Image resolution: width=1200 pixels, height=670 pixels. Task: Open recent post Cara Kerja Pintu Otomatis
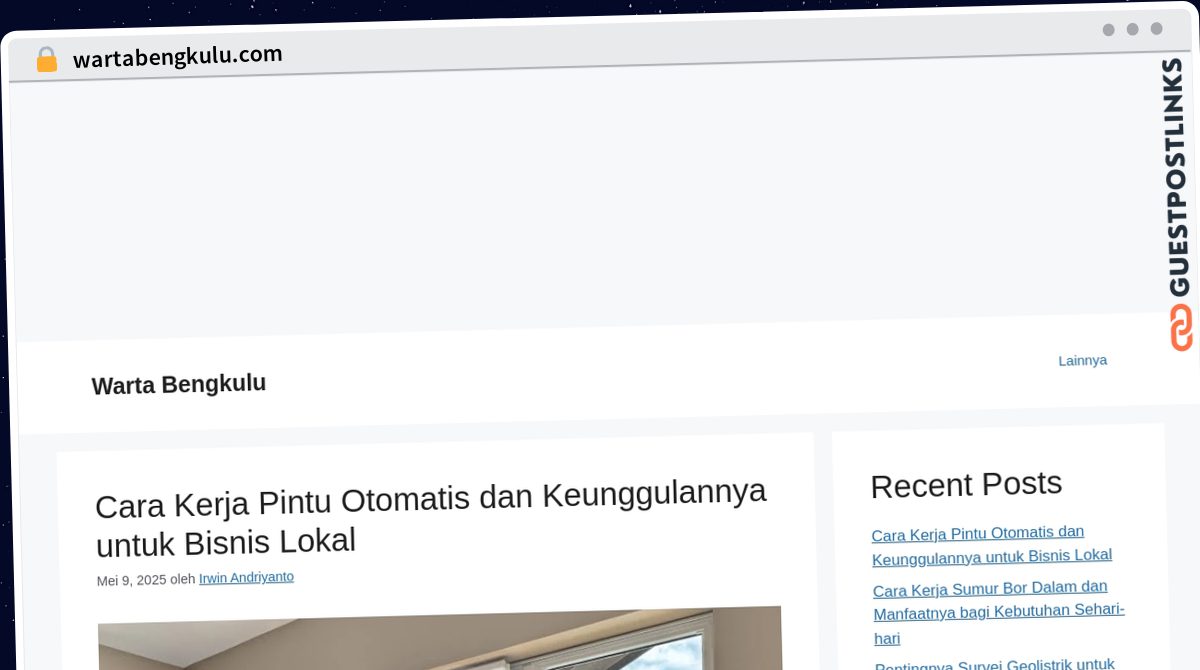pyautogui.click(x=991, y=544)
